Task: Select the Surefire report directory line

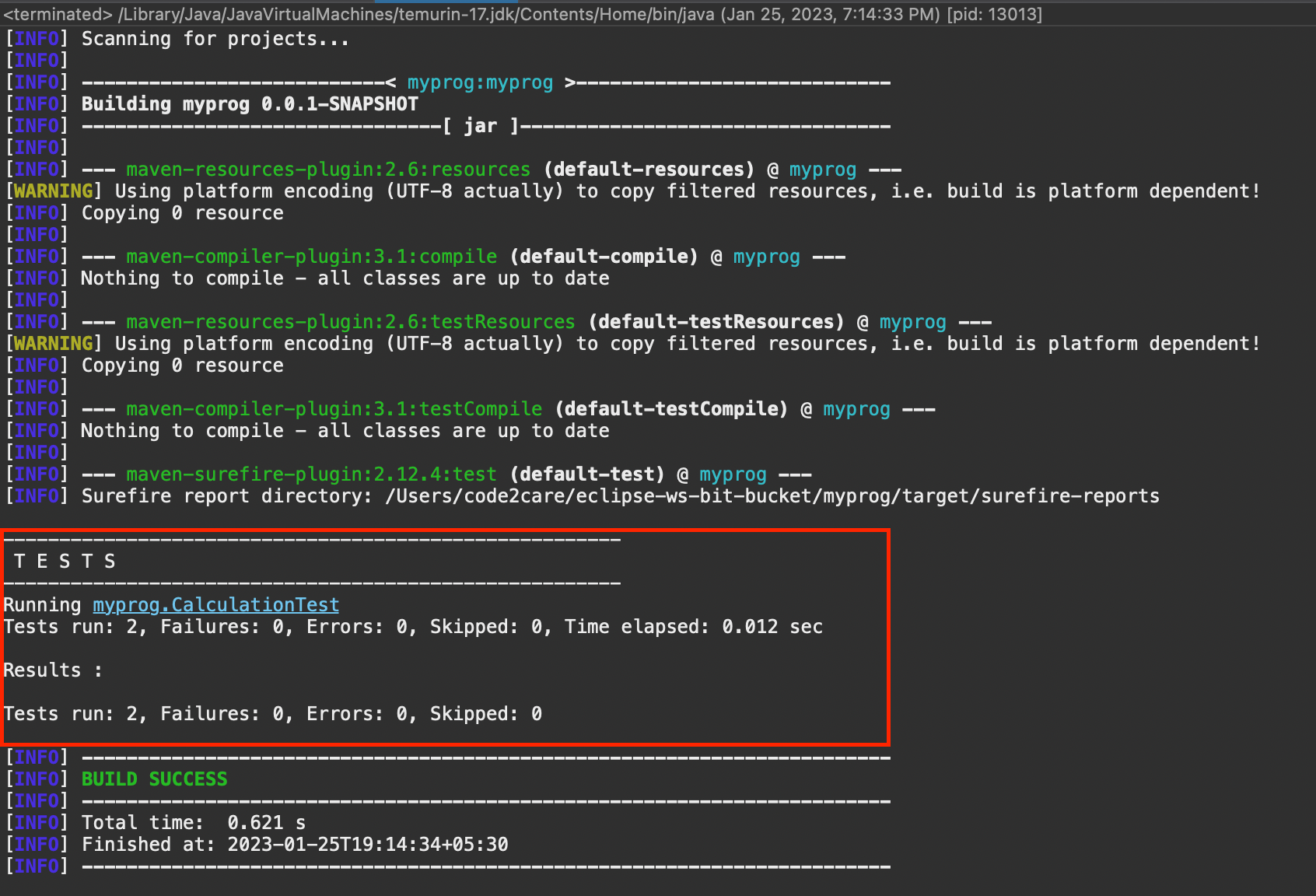Action: pyautogui.click(x=583, y=496)
